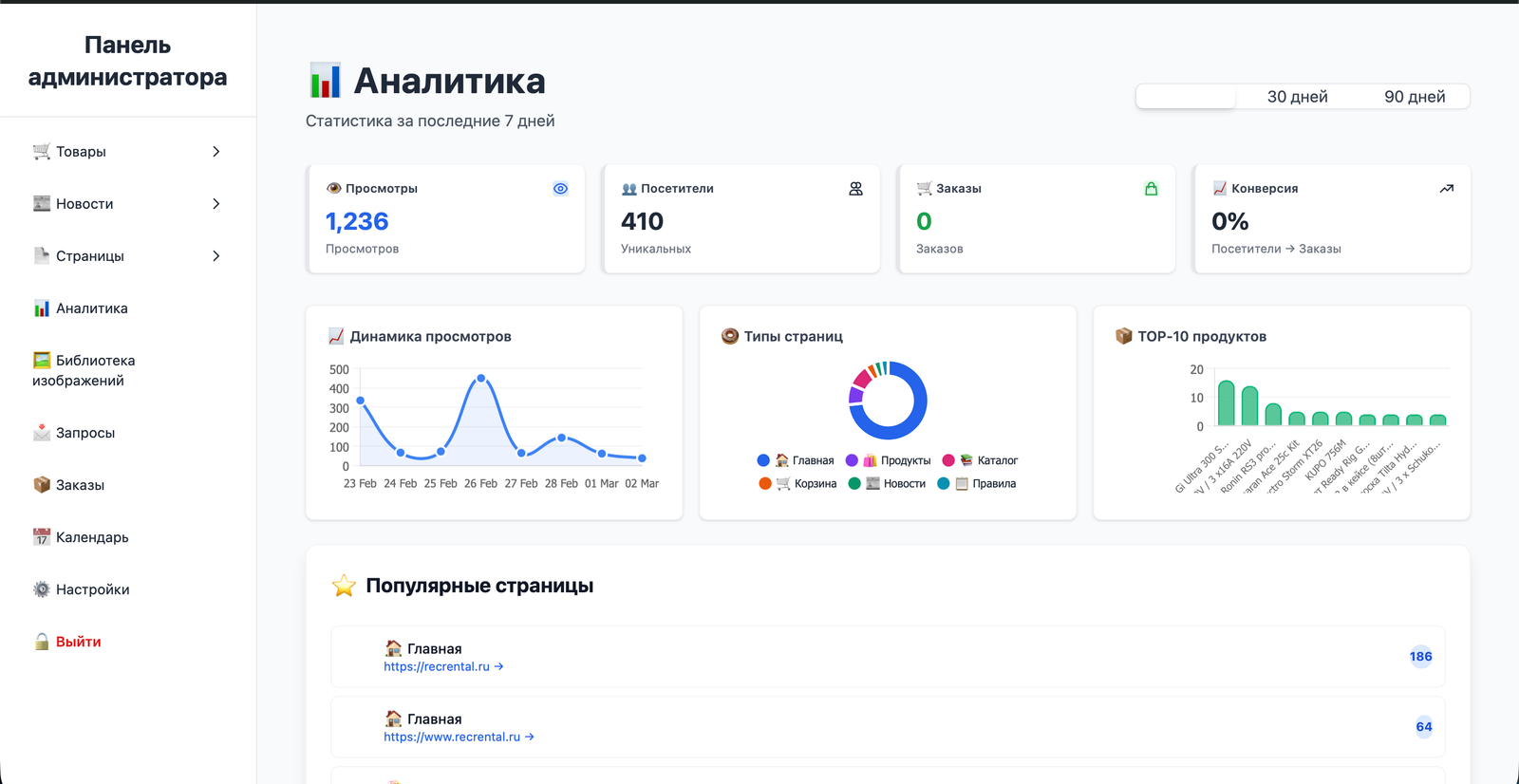This screenshot has height=784, width=1519.
Task: Click the people emoji before Посетители title
Action: coord(629,189)
